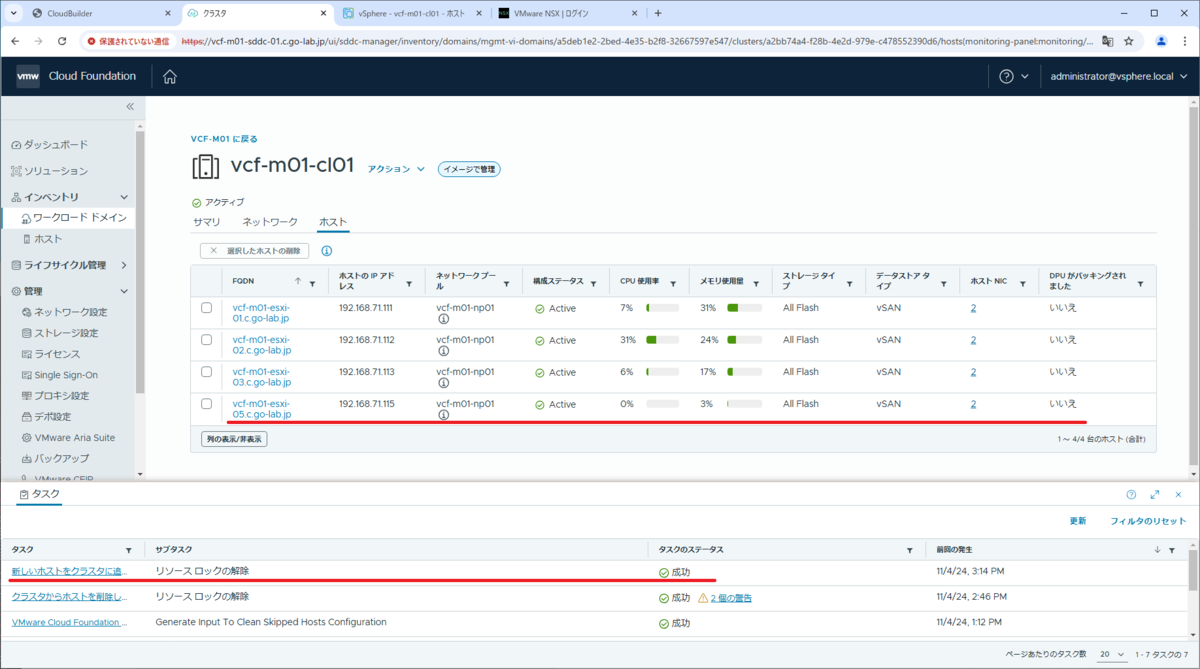
Task: Open ワークロード ドメイン in sidebar
Action: pyautogui.click(x=79, y=217)
